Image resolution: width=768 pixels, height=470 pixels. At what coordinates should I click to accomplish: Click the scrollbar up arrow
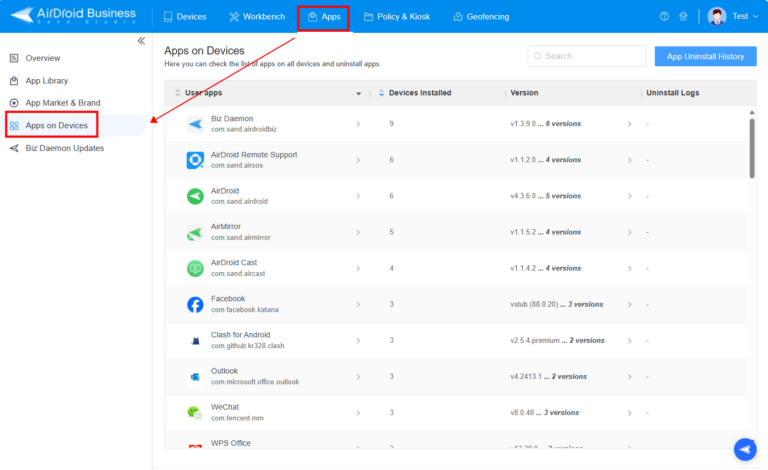pyautogui.click(x=752, y=113)
